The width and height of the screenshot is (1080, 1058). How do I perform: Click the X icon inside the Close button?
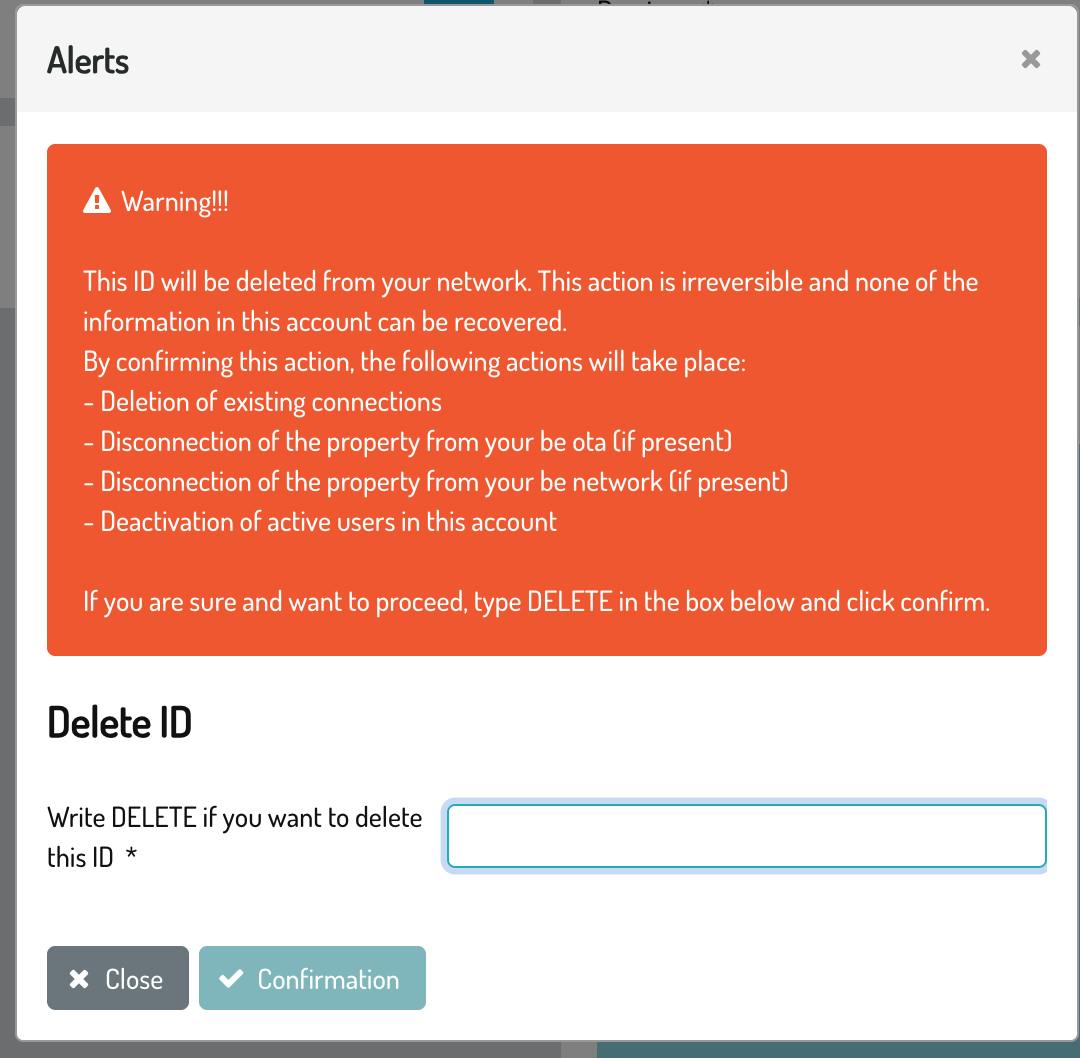click(x=79, y=979)
